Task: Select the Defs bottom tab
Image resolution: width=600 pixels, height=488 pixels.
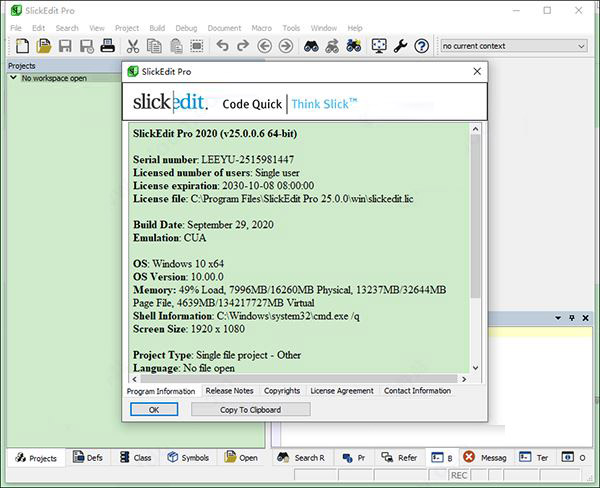Action: 88,457
